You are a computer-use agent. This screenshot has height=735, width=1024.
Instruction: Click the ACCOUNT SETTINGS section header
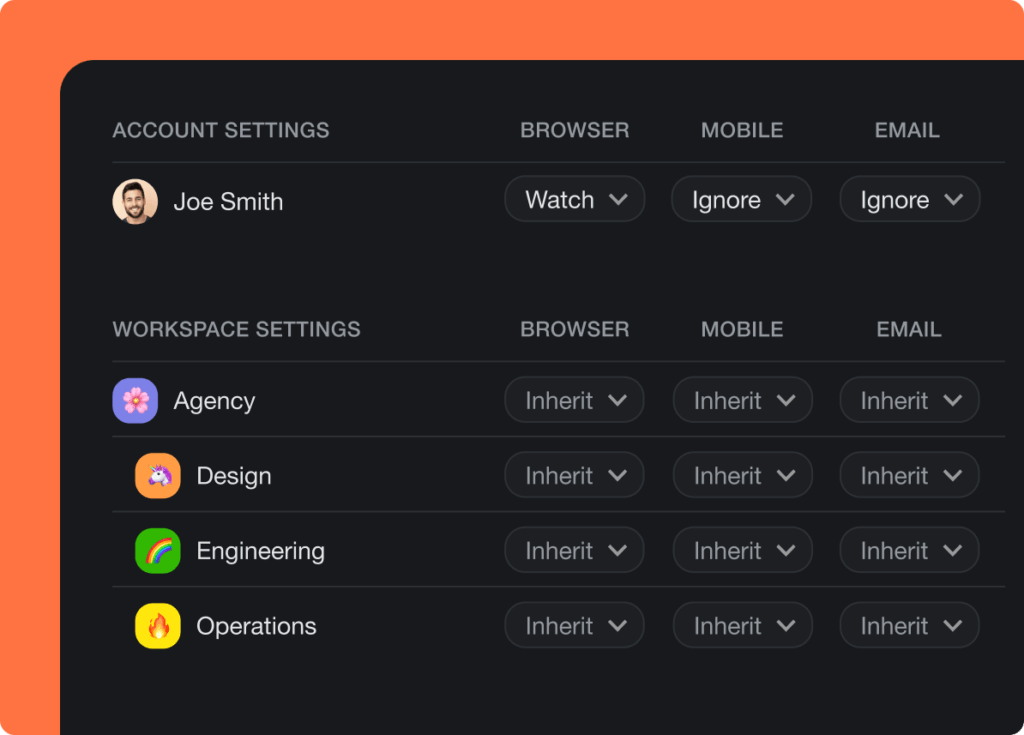coord(220,130)
